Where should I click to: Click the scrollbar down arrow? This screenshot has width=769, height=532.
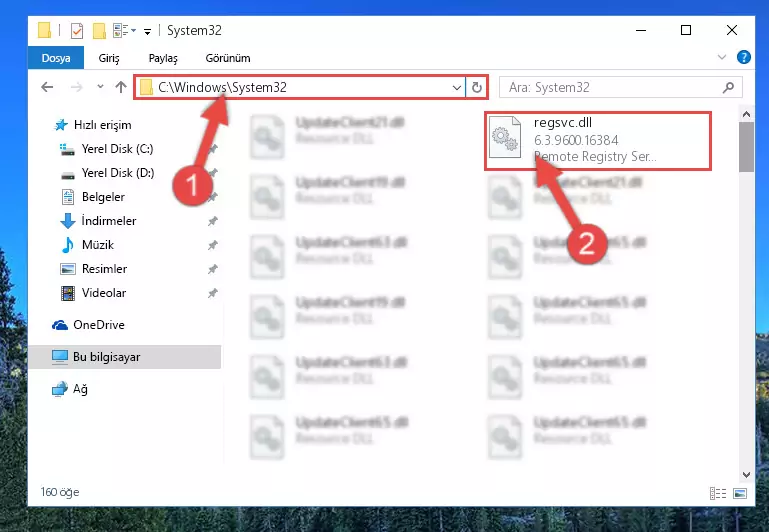746,475
